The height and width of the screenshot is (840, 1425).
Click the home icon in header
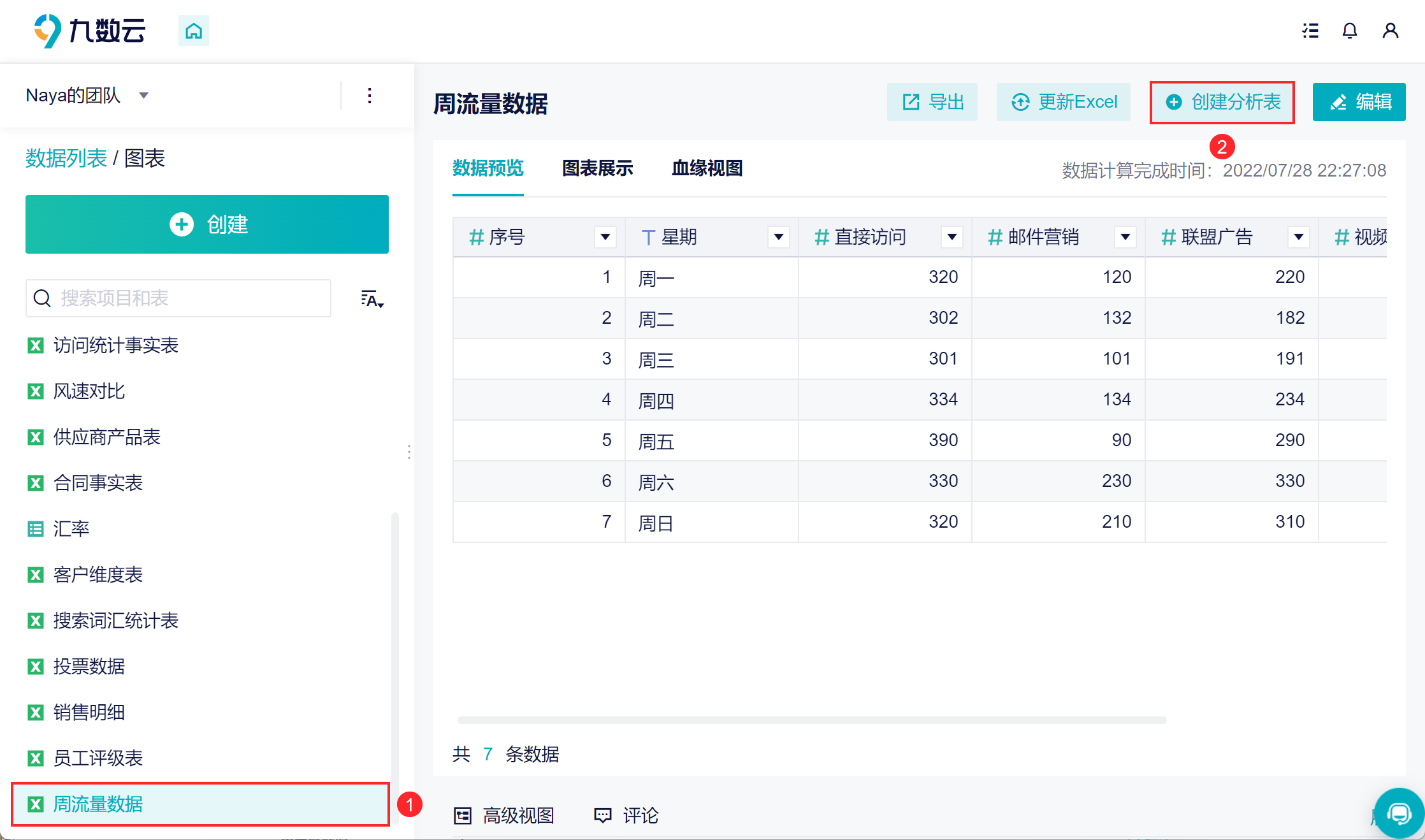[x=194, y=31]
